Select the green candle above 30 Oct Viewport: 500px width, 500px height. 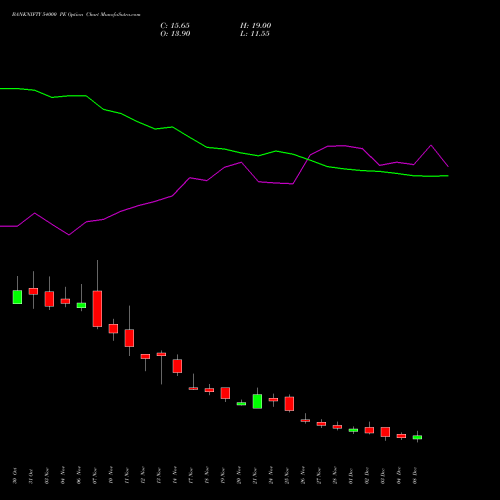click(17, 297)
